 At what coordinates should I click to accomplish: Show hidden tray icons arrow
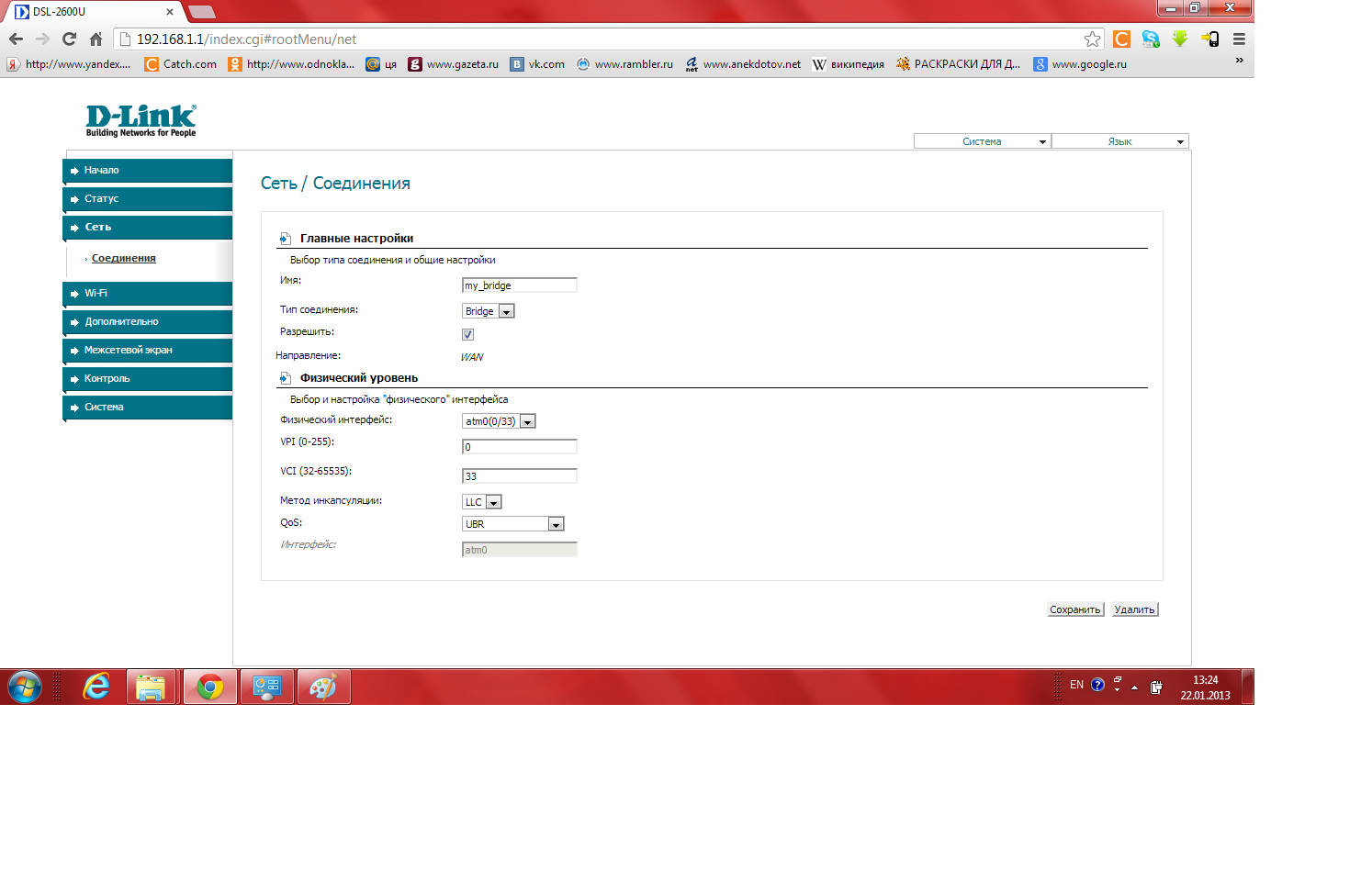point(1135,687)
